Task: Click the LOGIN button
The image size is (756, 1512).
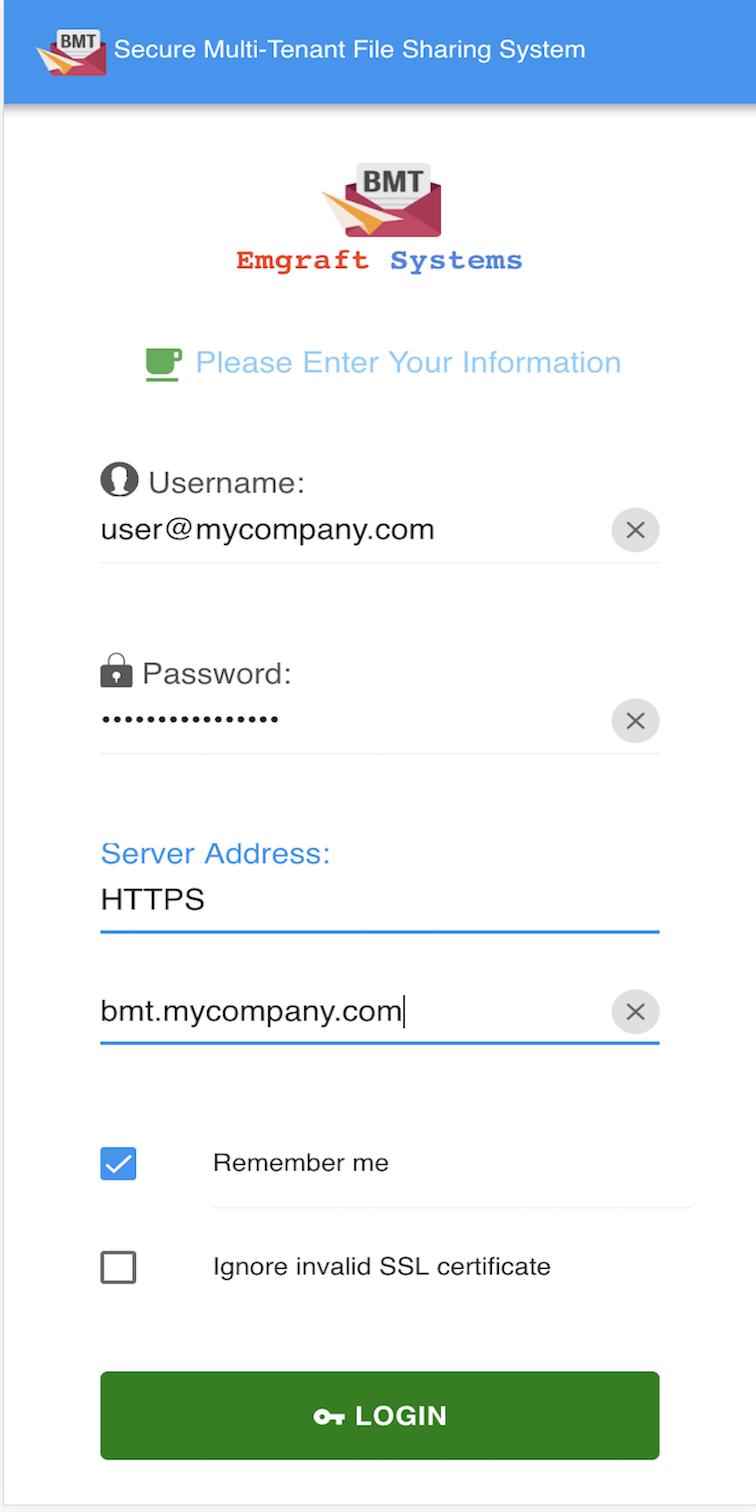Action: click(380, 1416)
